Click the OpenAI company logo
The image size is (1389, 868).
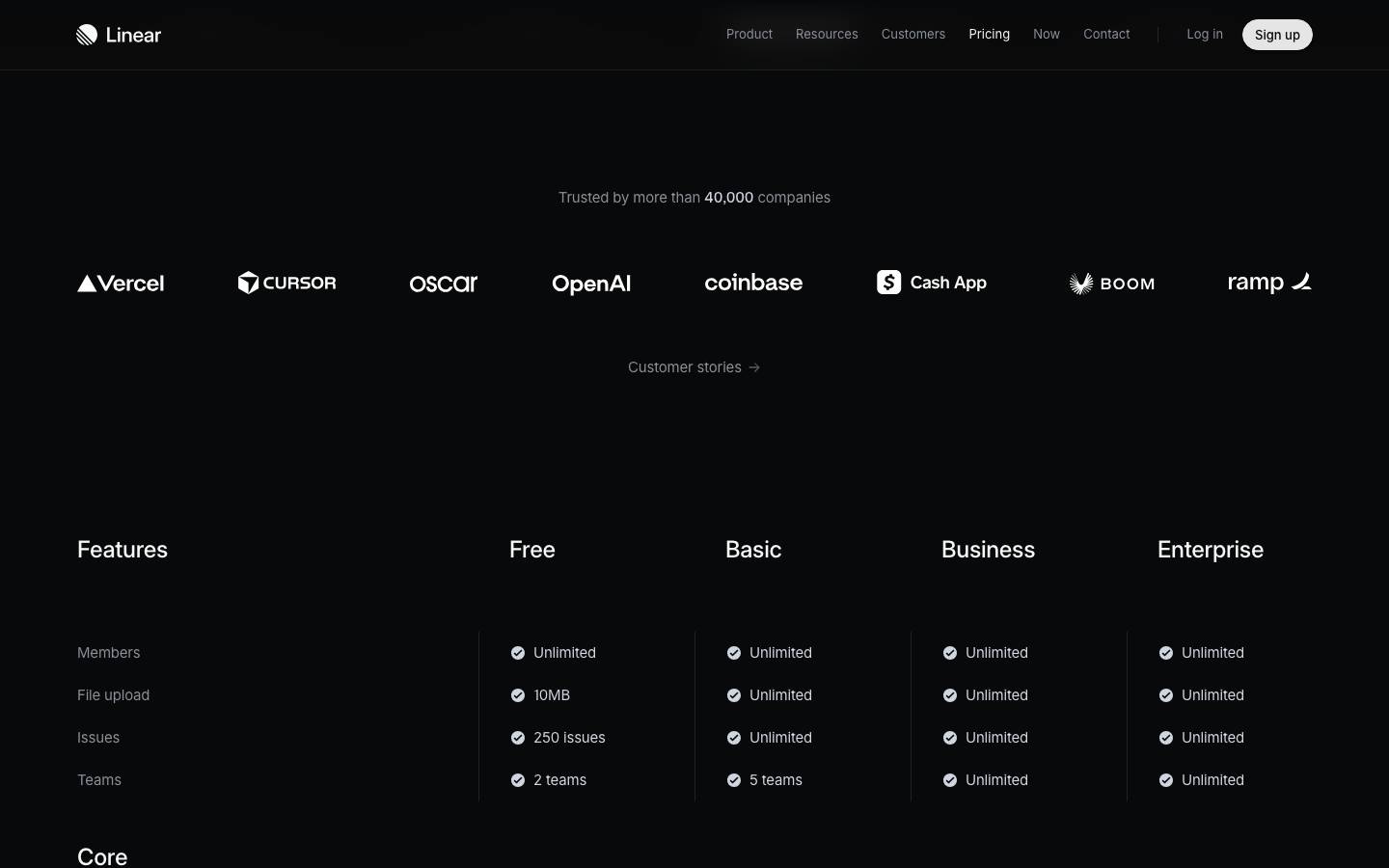click(591, 284)
